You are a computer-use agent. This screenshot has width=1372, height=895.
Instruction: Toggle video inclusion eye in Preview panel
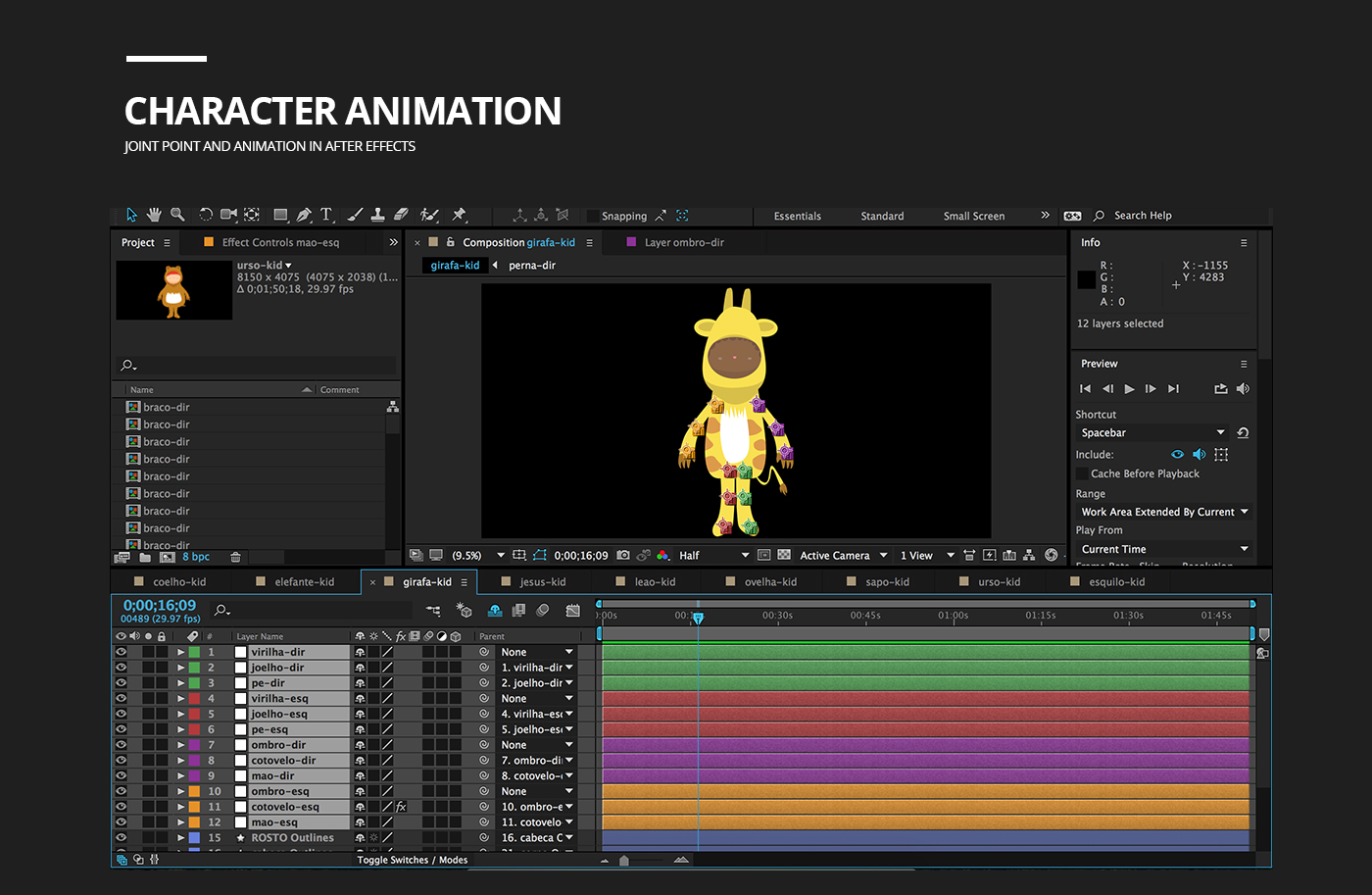1177,454
